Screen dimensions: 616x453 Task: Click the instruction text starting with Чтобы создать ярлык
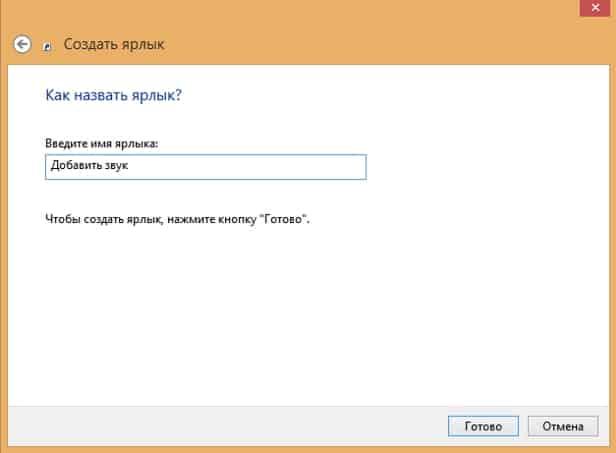[178, 219]
